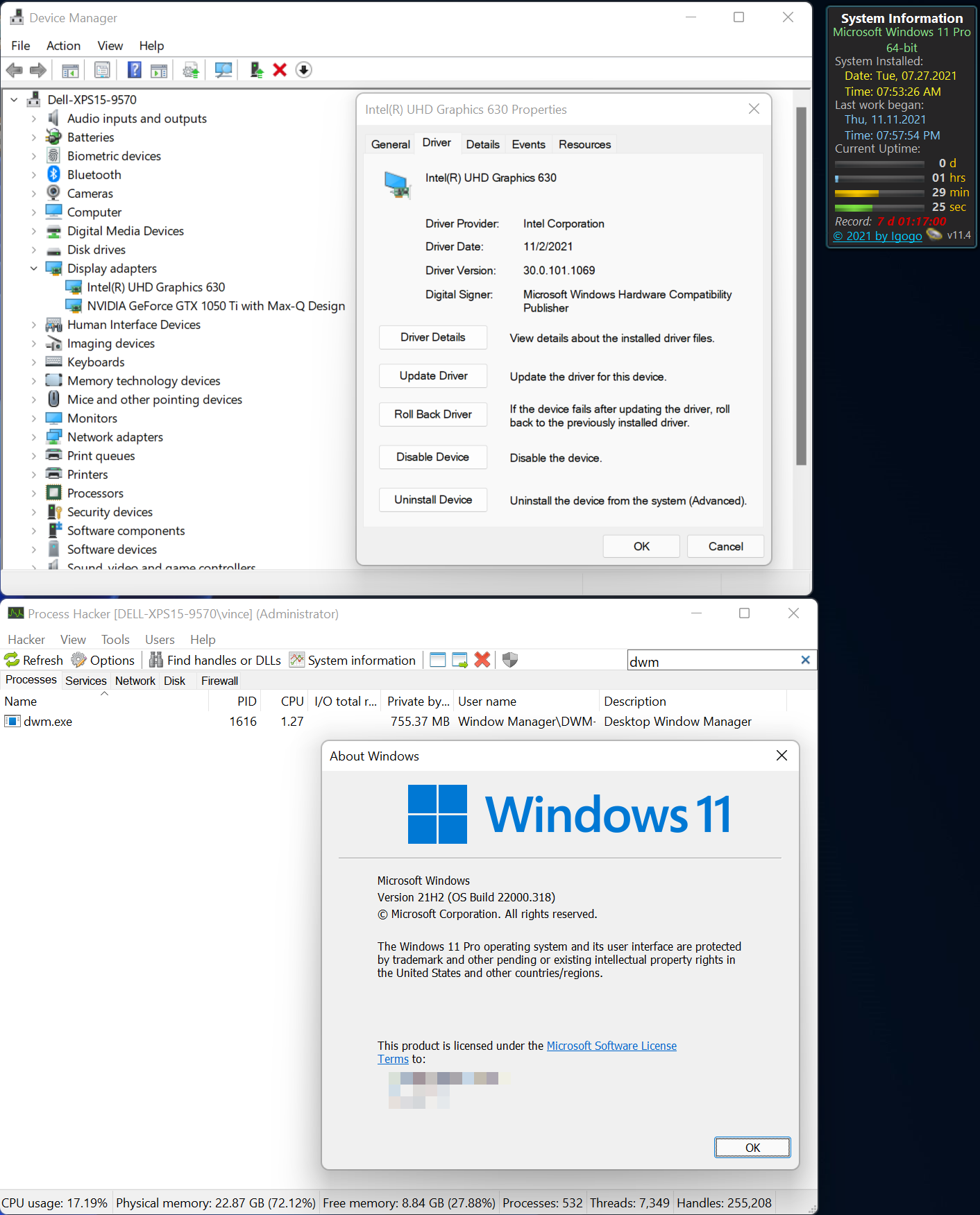
Task: Disable device via the circled down-arrow icon
Action: click(x=303, y=70)
